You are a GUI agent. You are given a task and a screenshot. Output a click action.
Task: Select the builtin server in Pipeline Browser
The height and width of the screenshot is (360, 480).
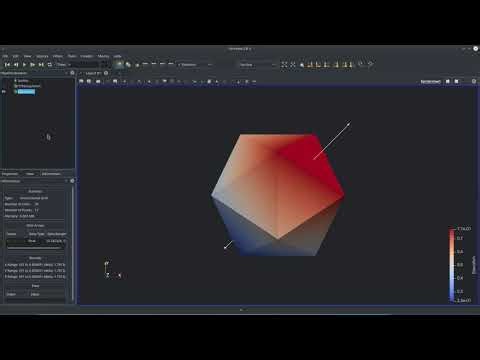22,81
